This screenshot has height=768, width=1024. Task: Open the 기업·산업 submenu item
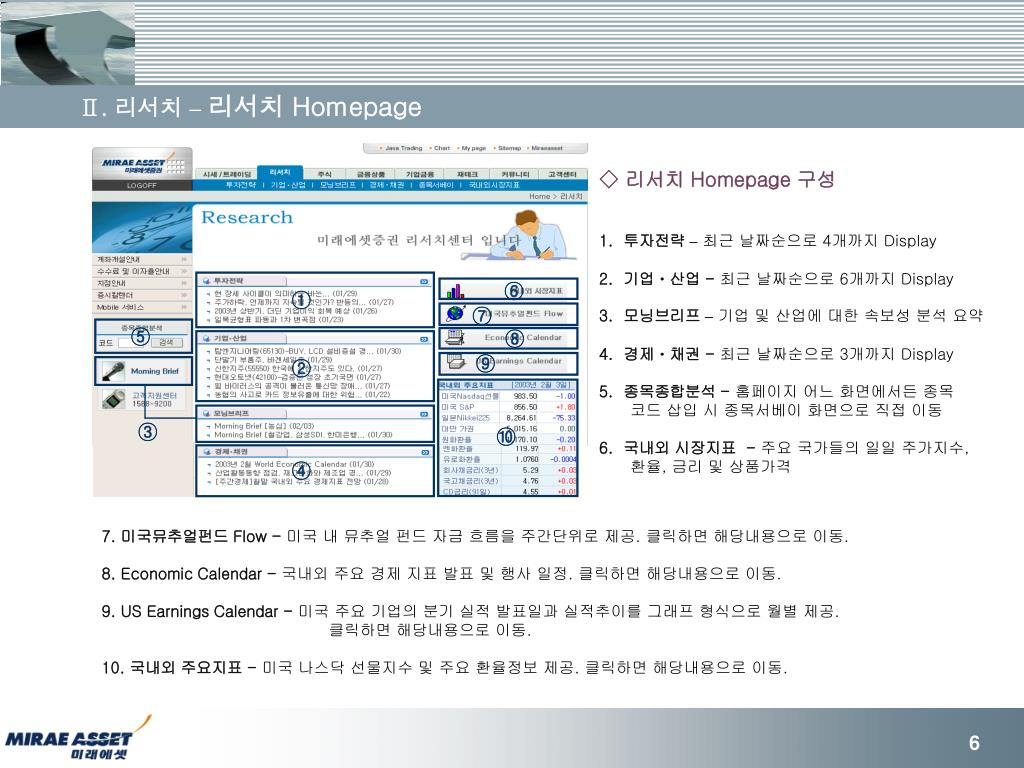288,185
